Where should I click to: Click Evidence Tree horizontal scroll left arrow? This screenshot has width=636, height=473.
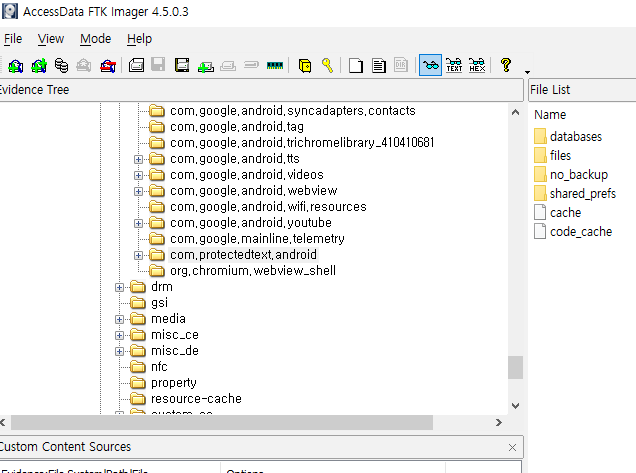(x=3, y=423)
